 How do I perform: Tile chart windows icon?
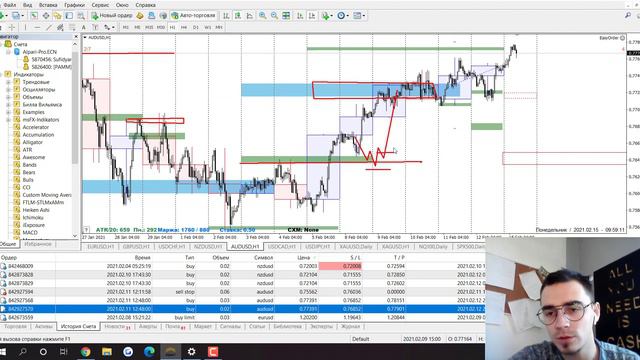pyautogui.click(x=286, y=16)
